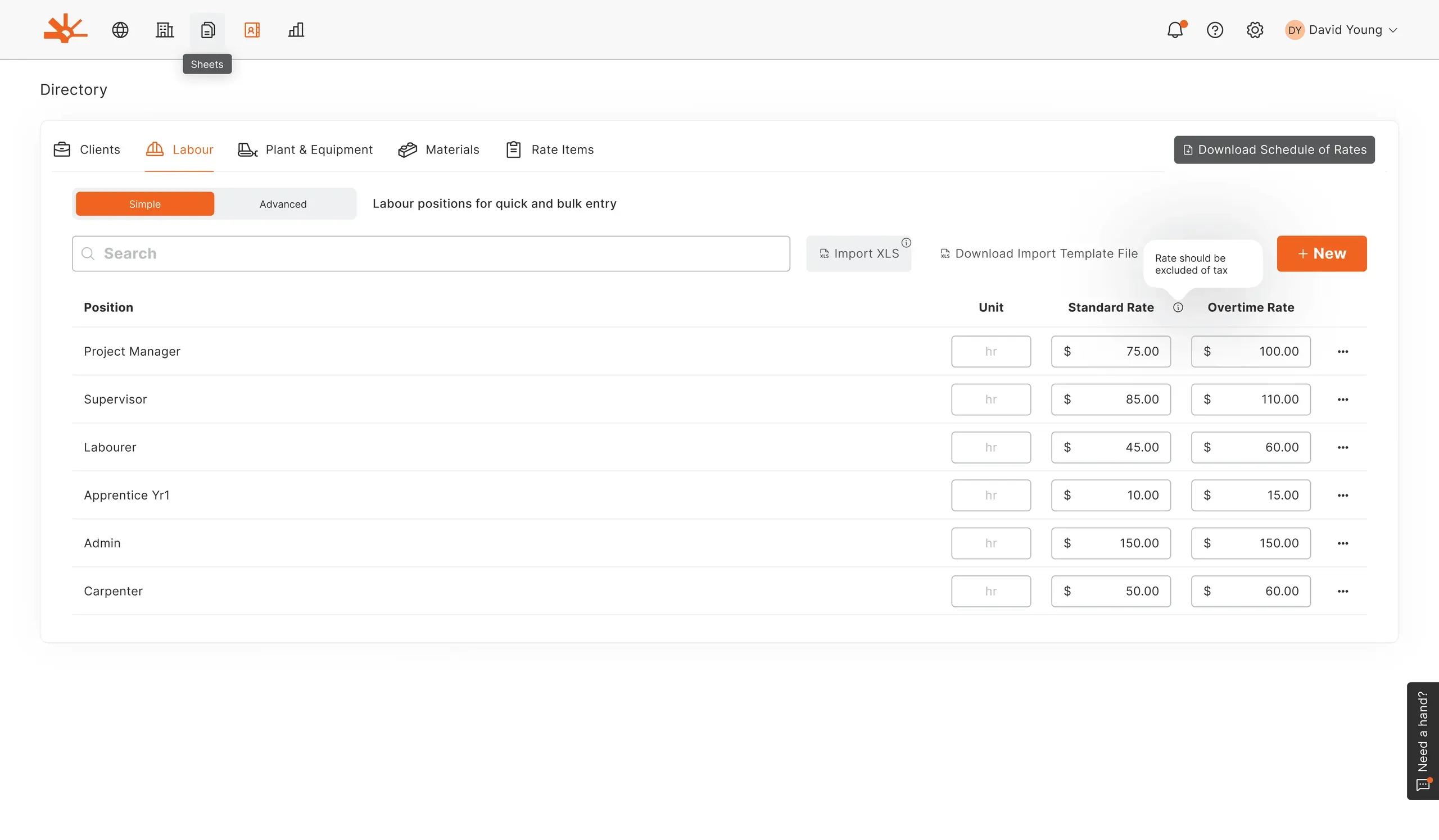Edit Labourer standard rate 45.00
This screenshot has height=840, width=1439.
[x=1111, y=447]
